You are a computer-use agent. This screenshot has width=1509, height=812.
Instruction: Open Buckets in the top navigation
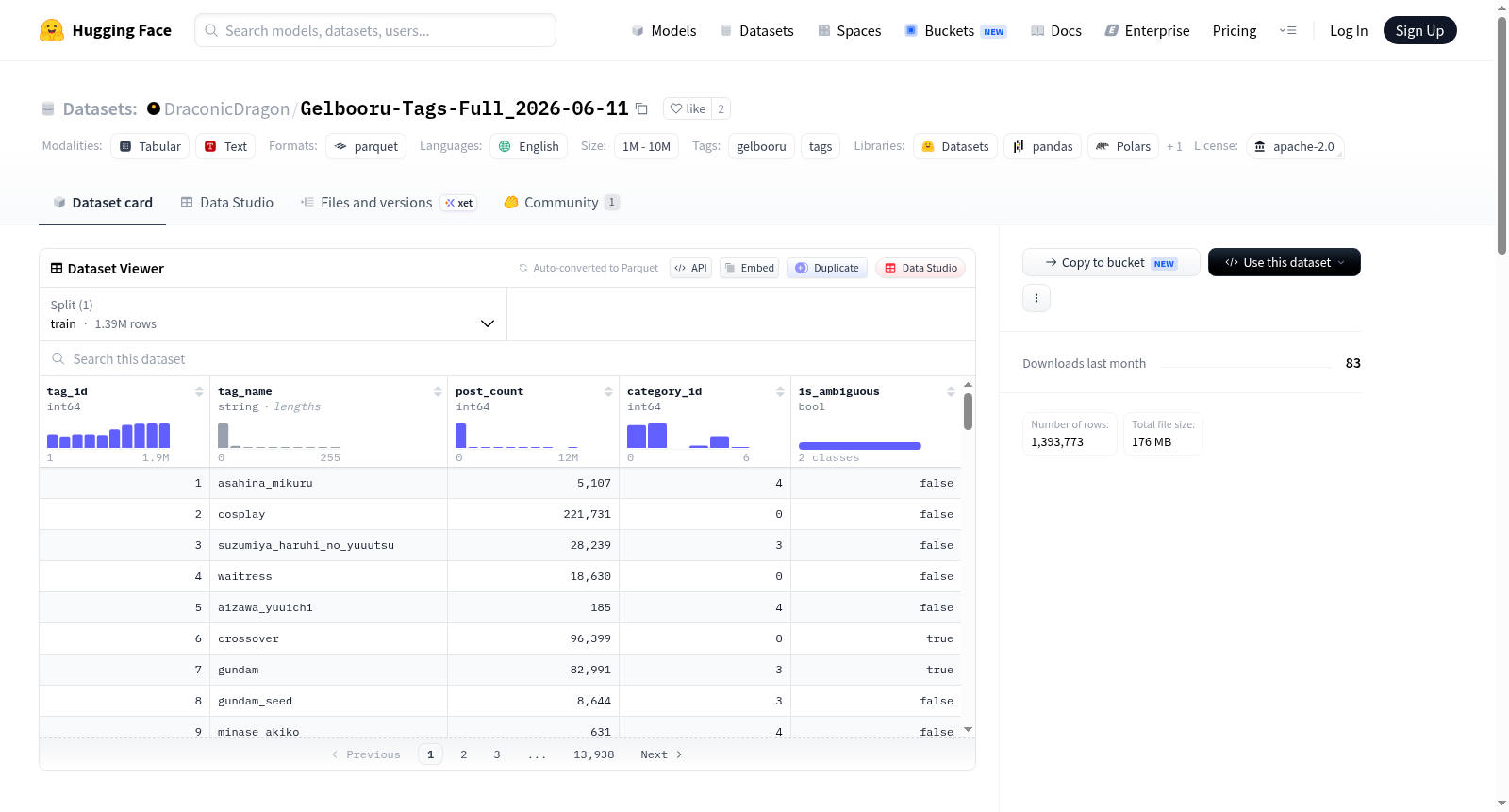click(x=955, y=30)
